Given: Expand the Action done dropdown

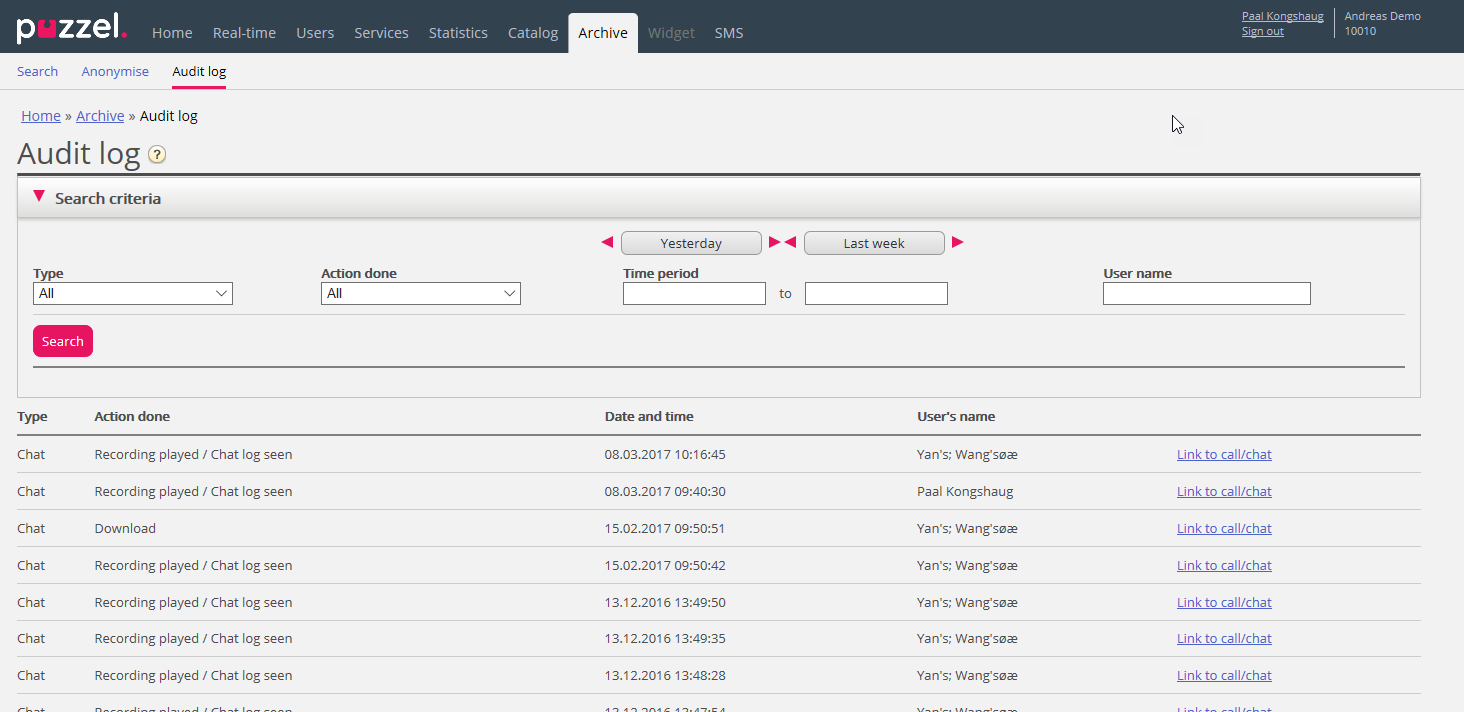Looking at the screenshot, I should (x=420, y=293).
